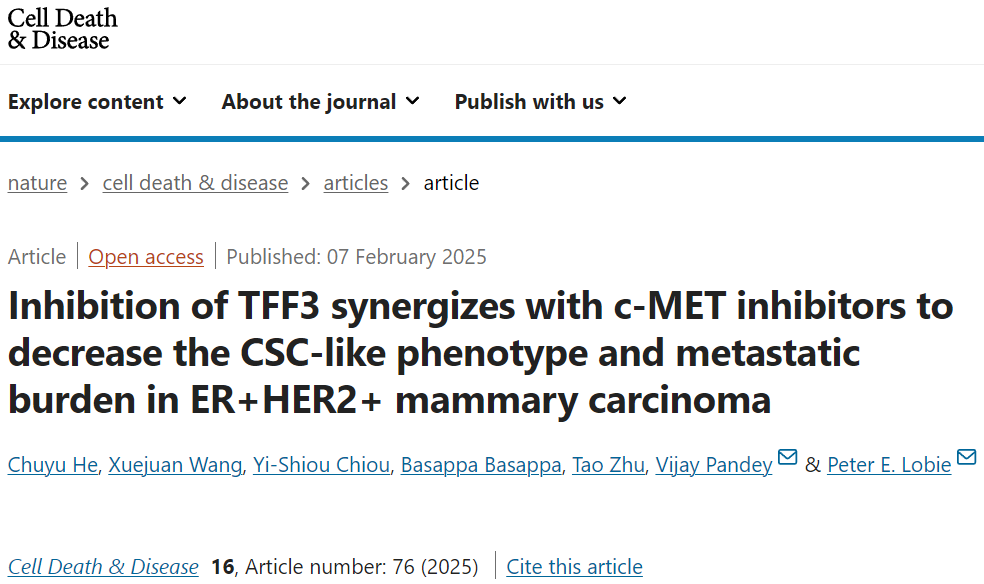View author Tao Zhu
The width and height of the screenshot is (984, 584).
[x=608, y=465]
